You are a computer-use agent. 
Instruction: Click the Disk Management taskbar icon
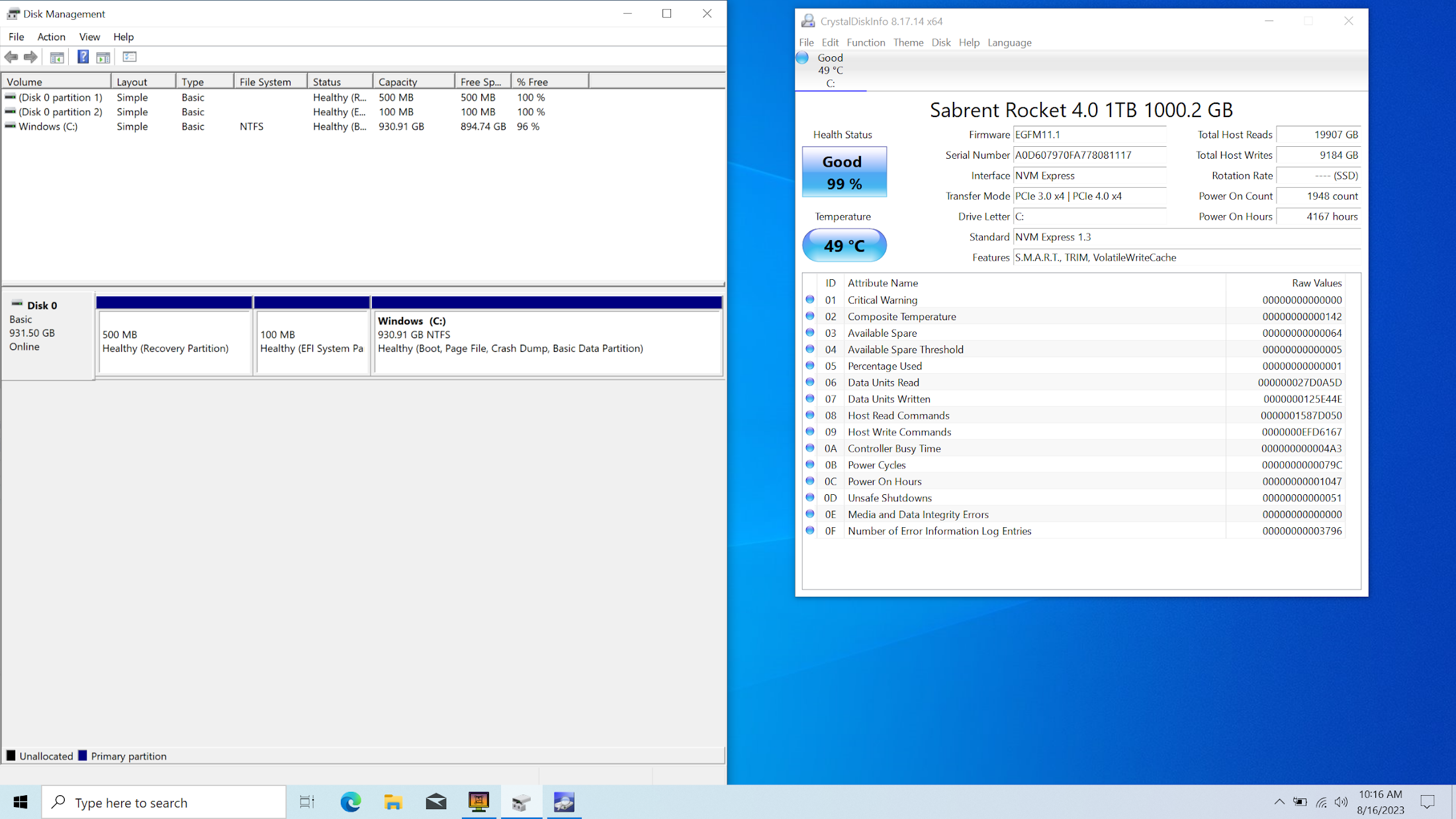pos(522,802)
